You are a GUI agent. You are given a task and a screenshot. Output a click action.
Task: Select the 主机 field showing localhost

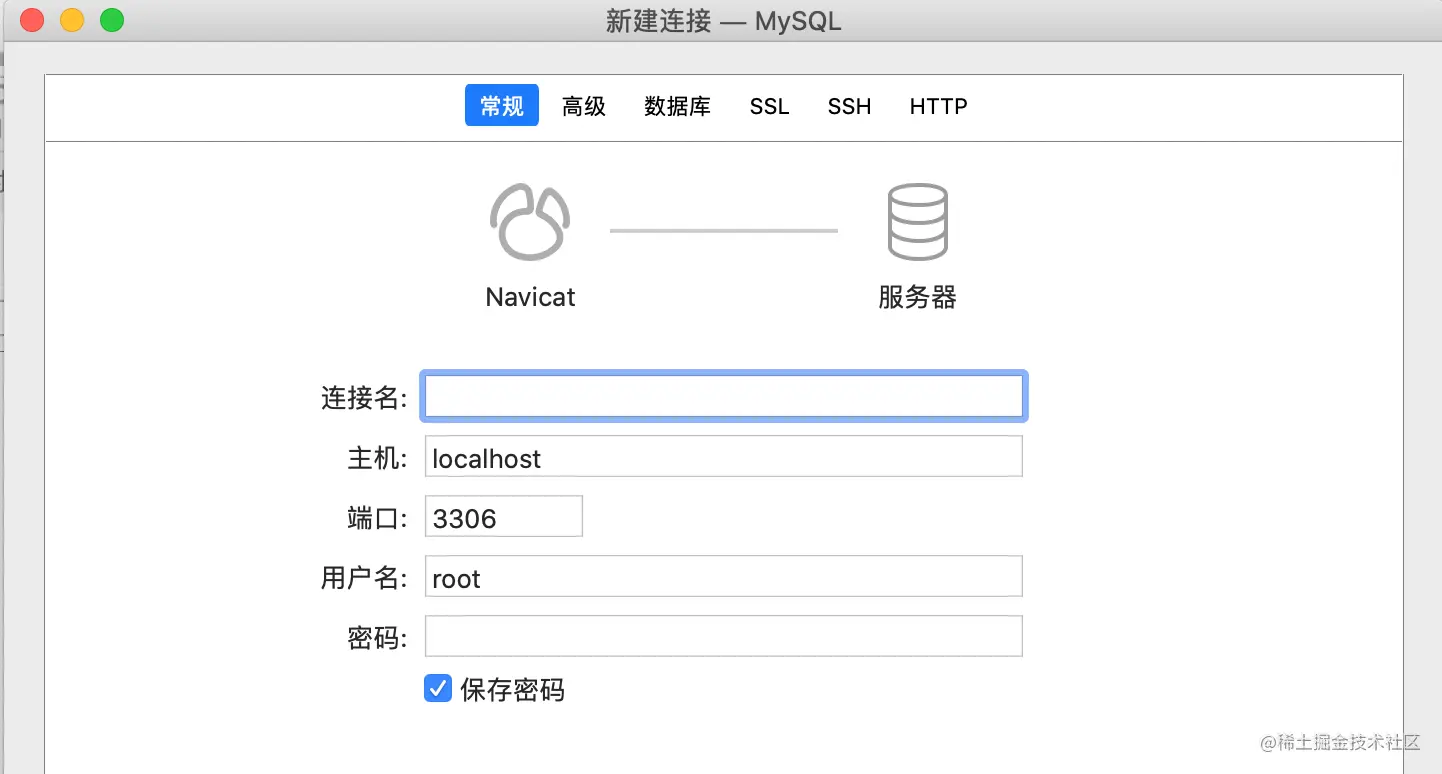click(723, 457)
